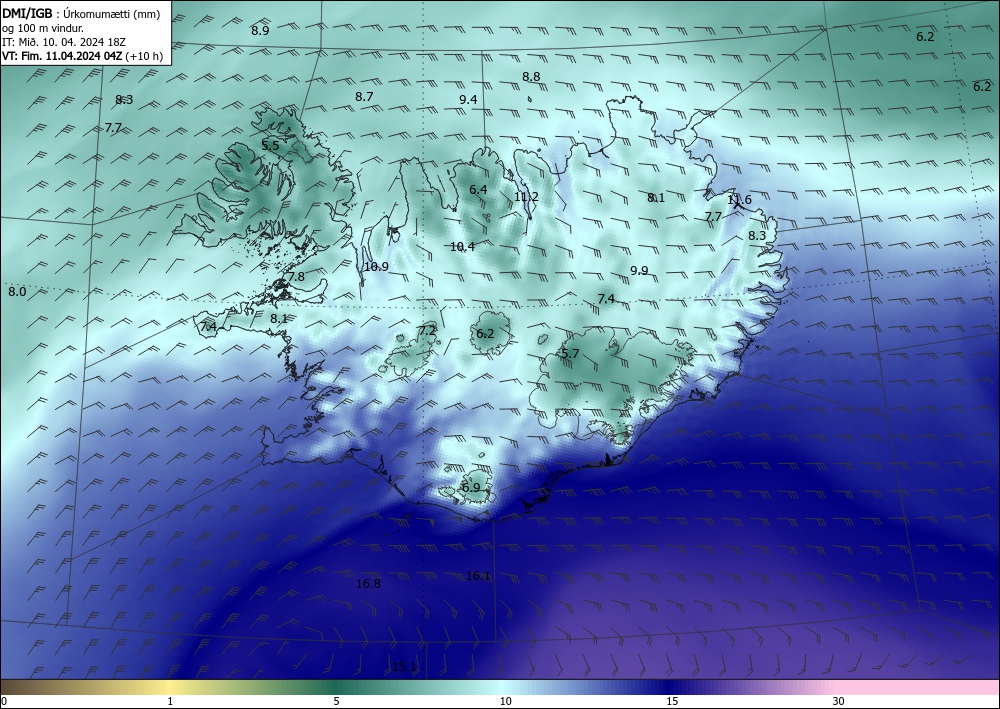This screenshot has width=1000, height=709.
Task: Click the '0' tick on the color scale
Action: click(4, 701)
